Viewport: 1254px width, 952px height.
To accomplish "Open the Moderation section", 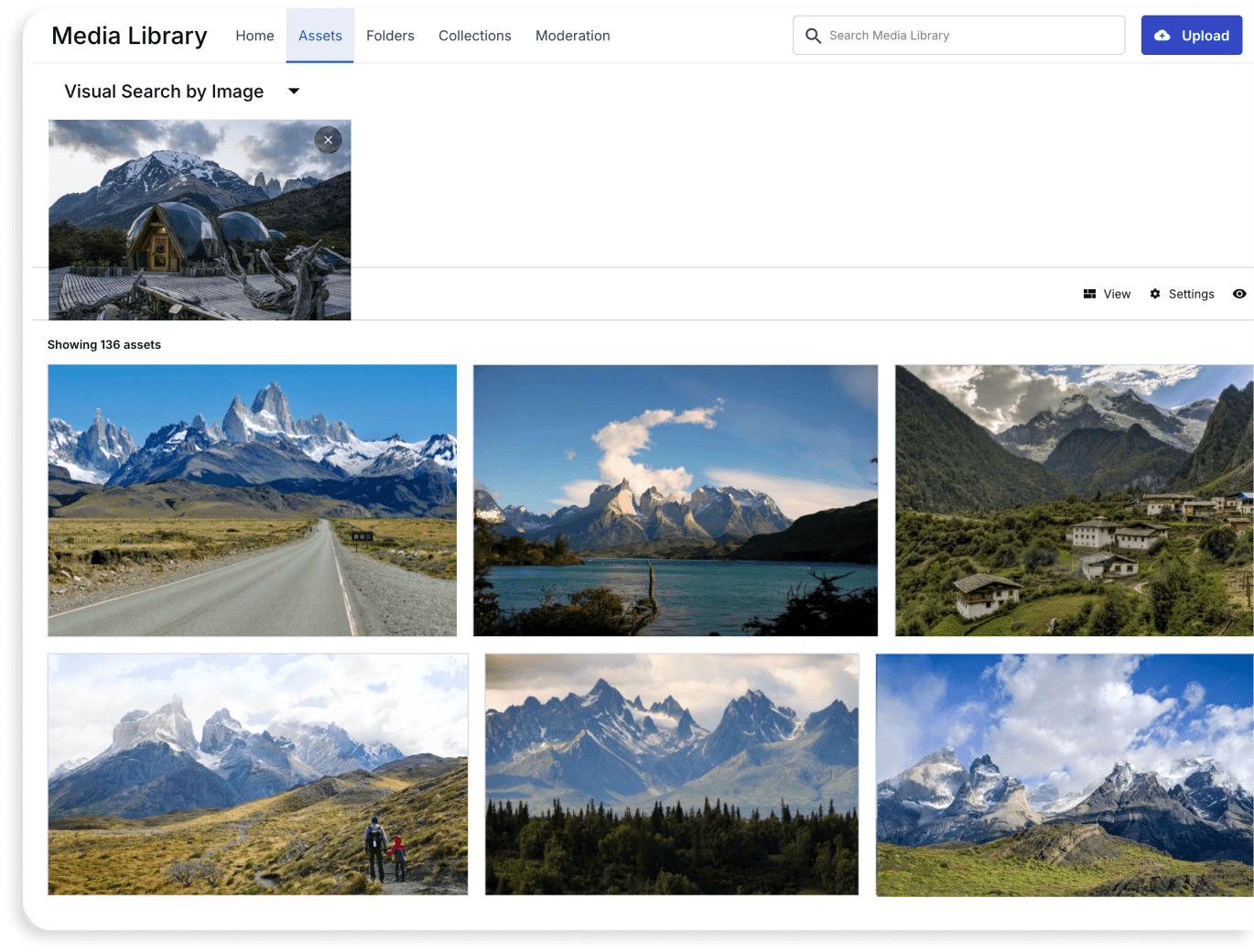I will click(x=572, y=35).
